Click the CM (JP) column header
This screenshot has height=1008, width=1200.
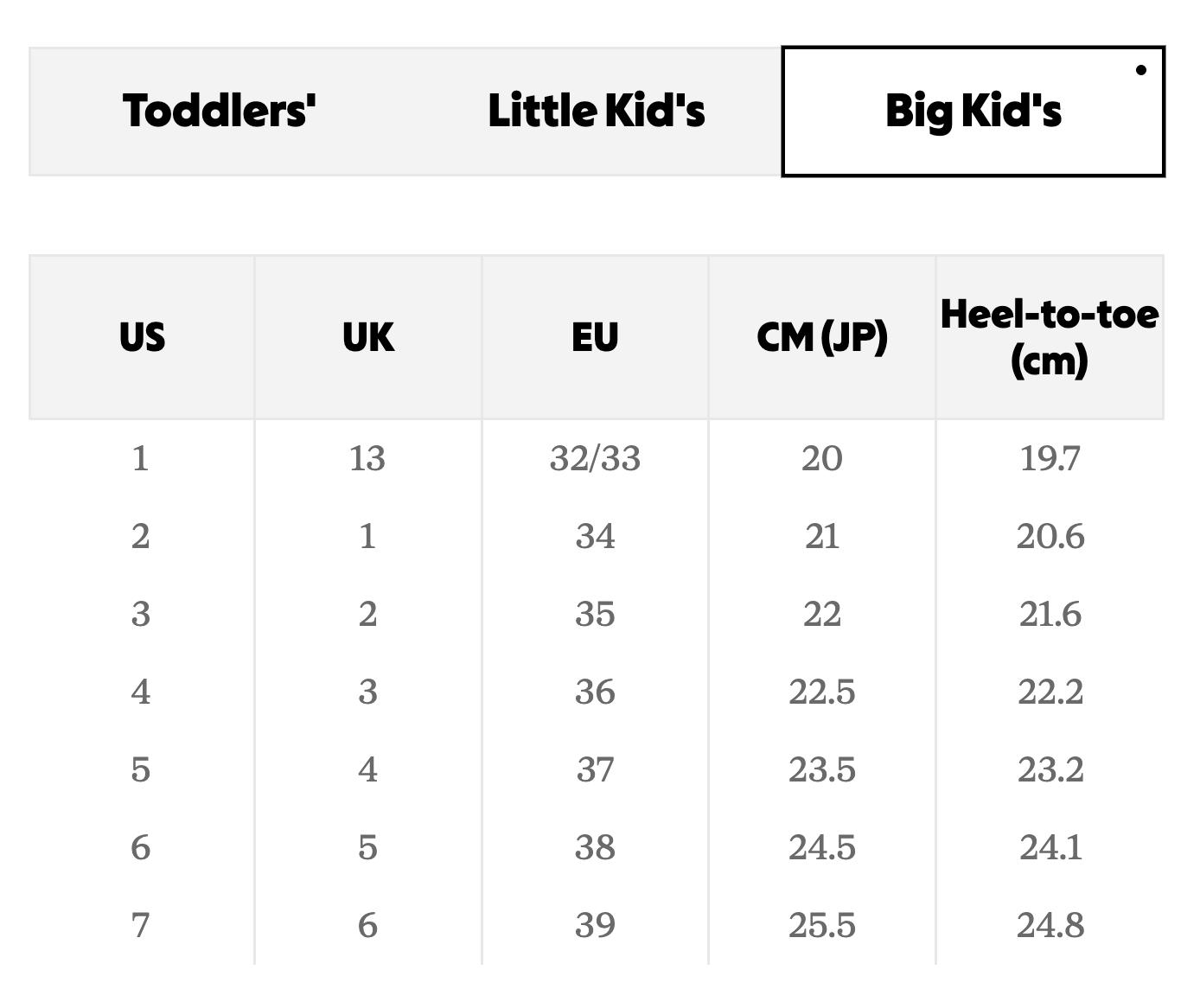click(x=822, y=337)
